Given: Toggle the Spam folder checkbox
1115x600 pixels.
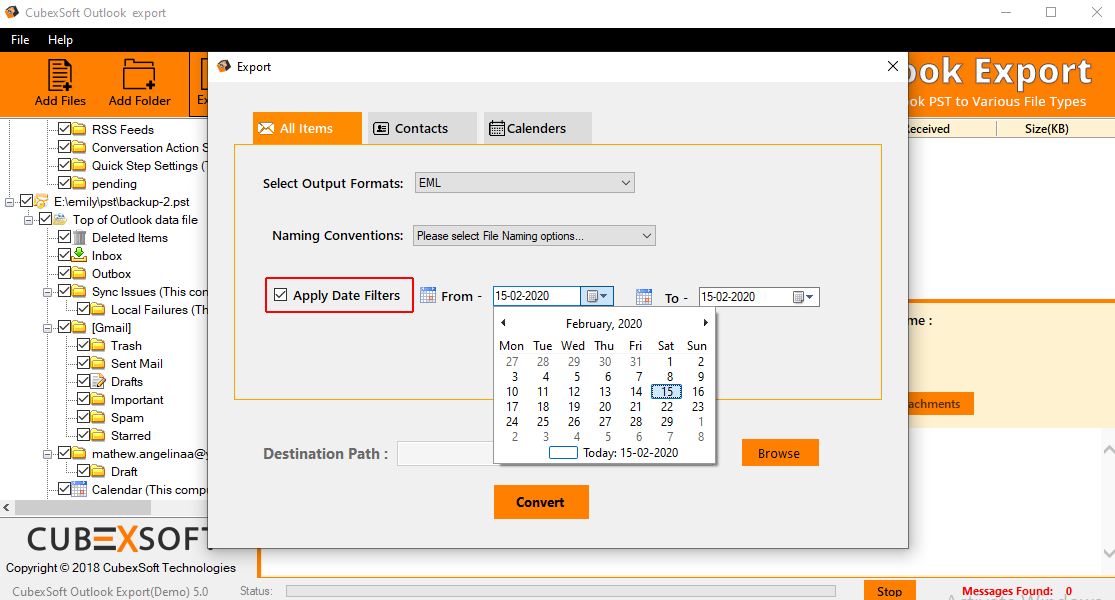Looking at the screenshot, I should (x=84, y=418).
